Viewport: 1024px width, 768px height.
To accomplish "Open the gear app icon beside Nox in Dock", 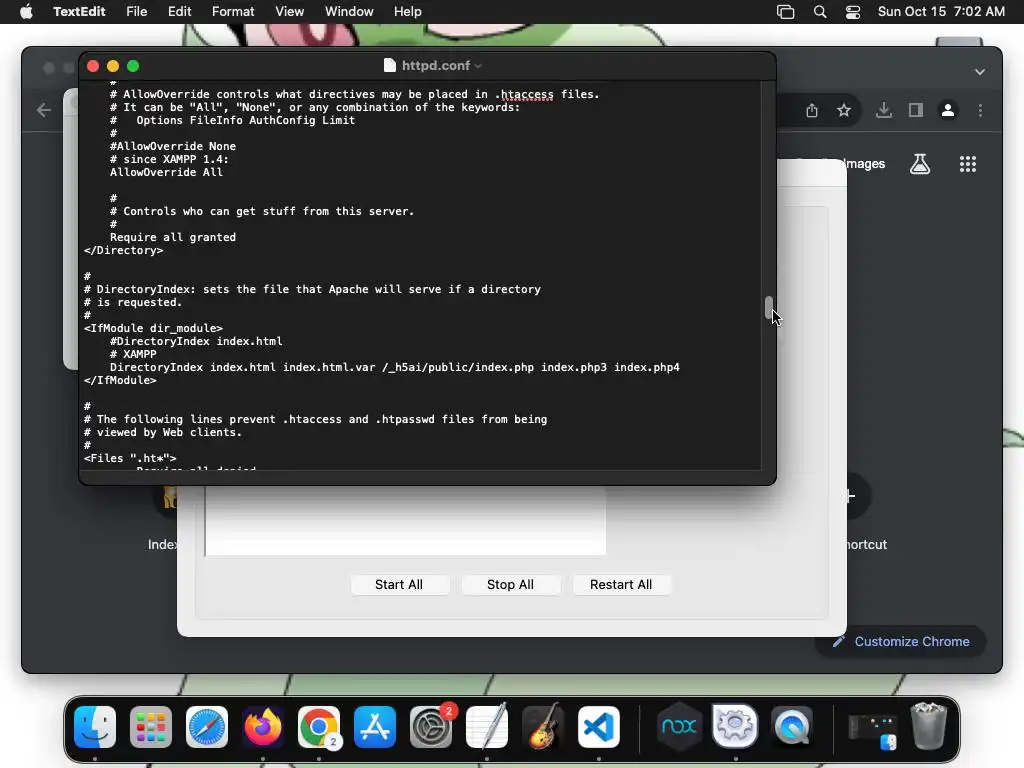I will (x=735, y=726).
